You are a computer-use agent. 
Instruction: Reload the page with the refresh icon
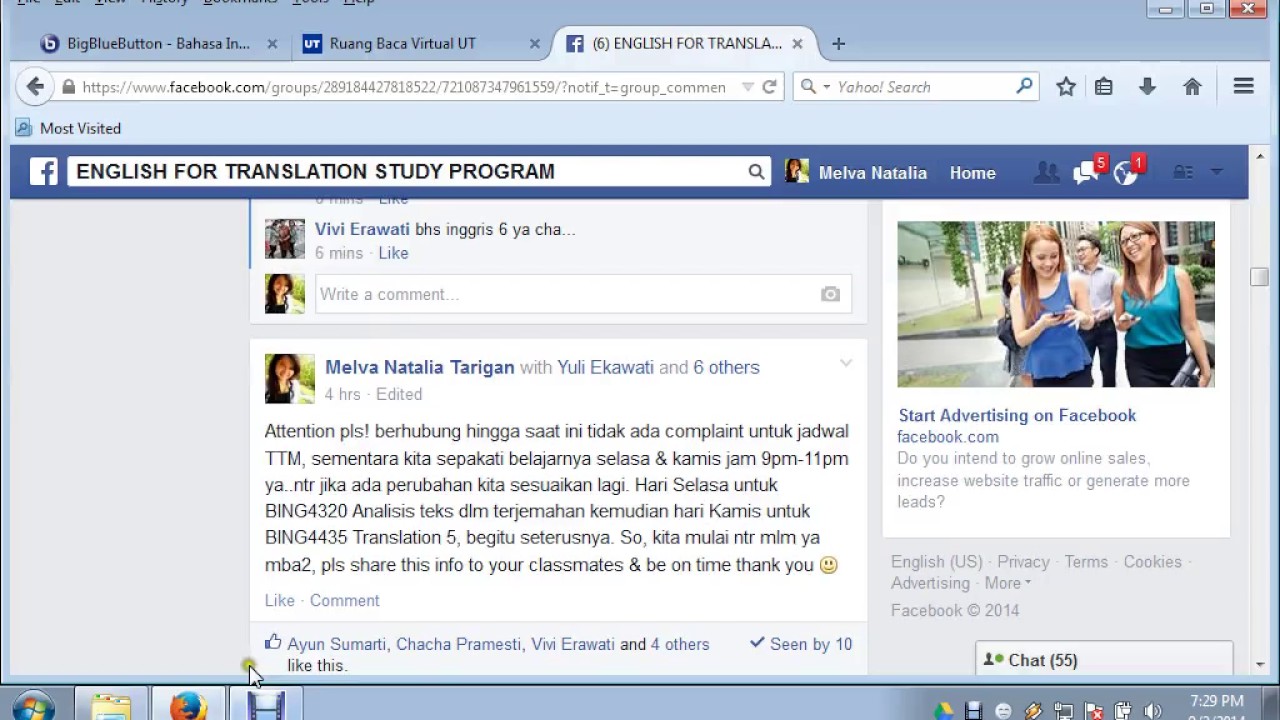[x=769, y=87]
